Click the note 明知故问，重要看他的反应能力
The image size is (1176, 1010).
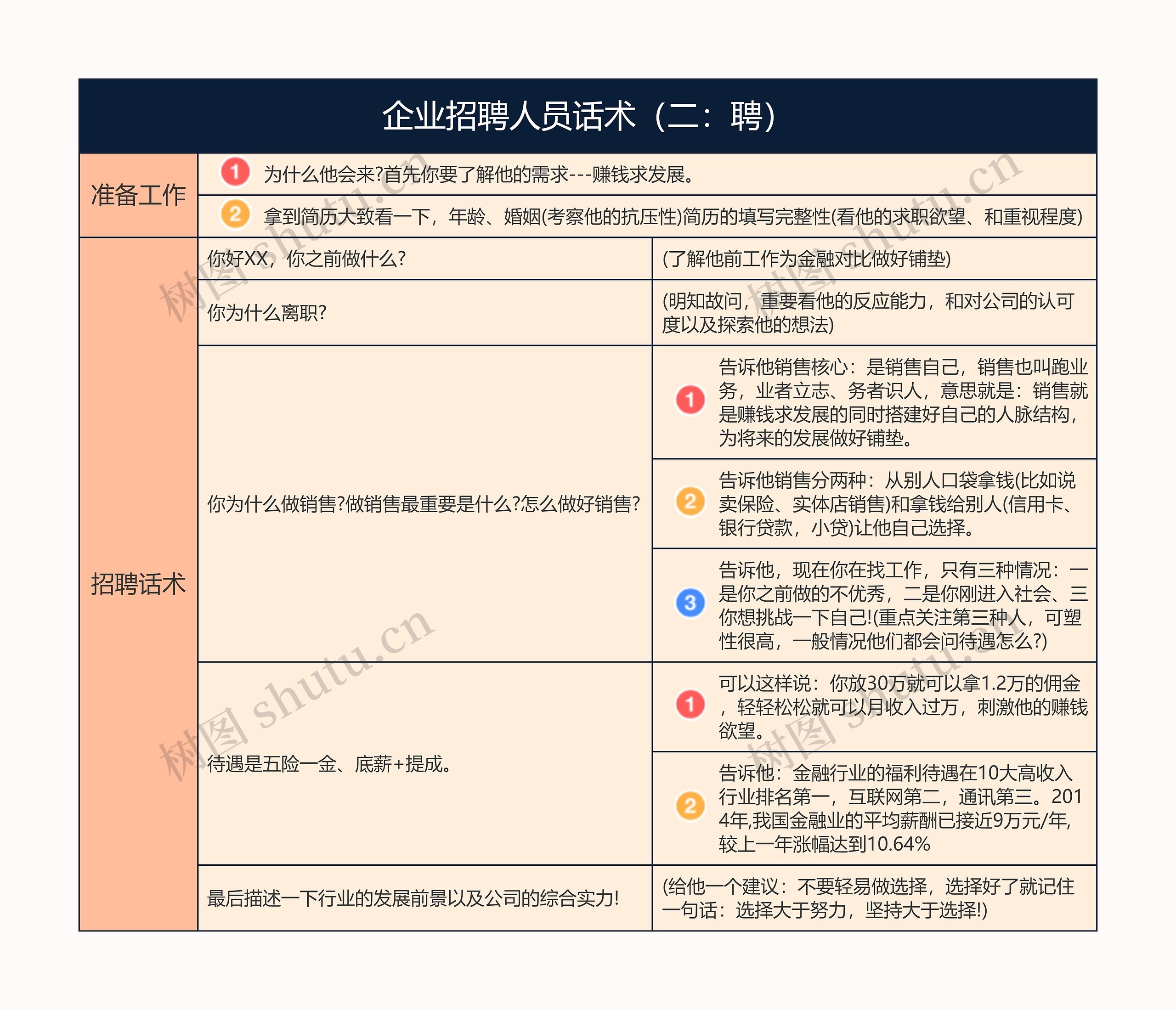coord(868,313)
